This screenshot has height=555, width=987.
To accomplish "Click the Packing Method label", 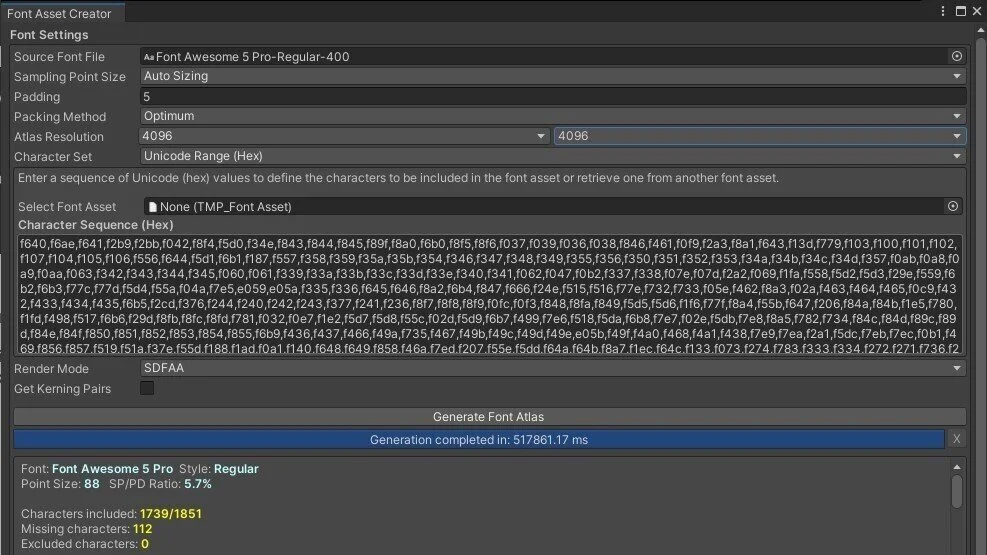I will (x=60, y=117).
